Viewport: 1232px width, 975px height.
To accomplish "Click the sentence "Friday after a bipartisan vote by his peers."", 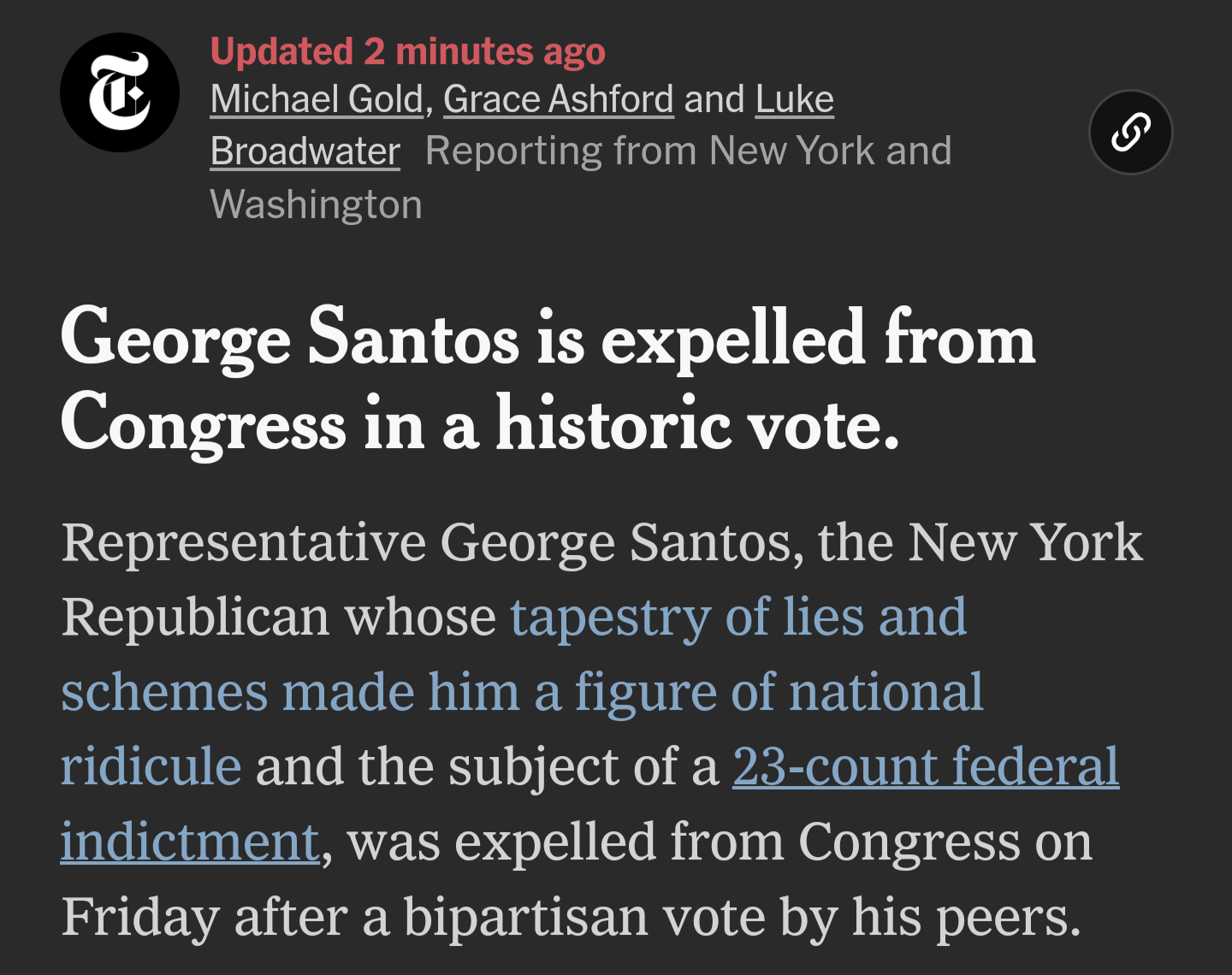I will click(x=572, y=917).
